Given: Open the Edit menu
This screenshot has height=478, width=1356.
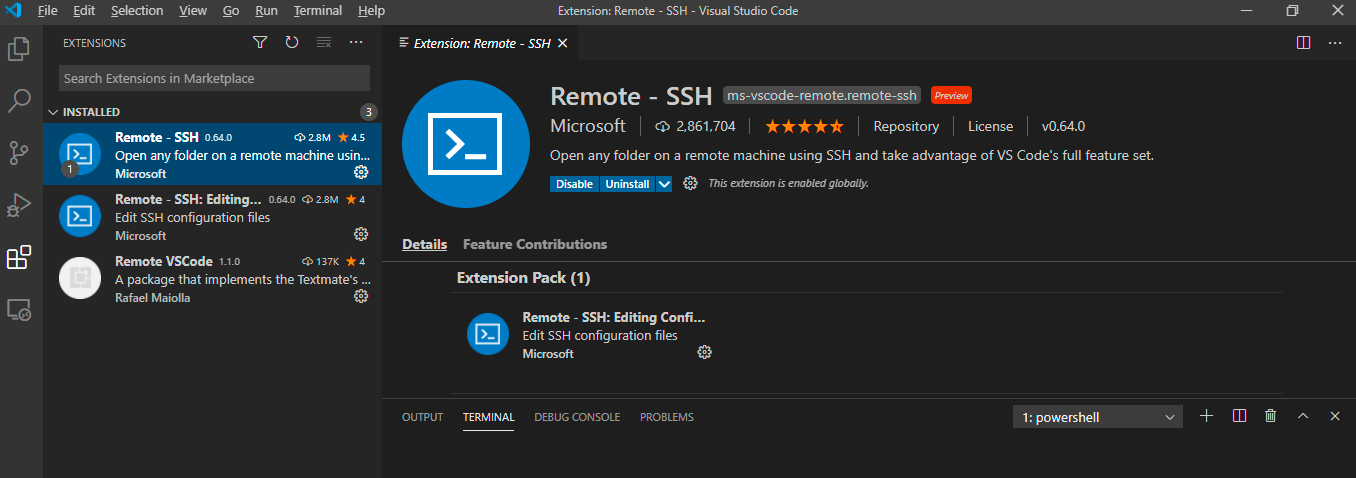Looking at the screenshot, I should (x=84, y=11).
